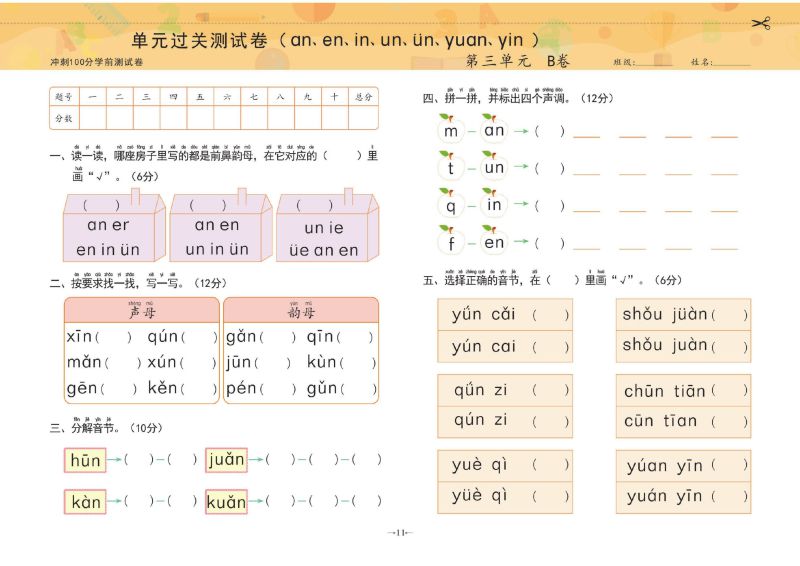Click the scissors icon at the top corner
Viewport: 800px width, 566px height.
pos(761,23)
